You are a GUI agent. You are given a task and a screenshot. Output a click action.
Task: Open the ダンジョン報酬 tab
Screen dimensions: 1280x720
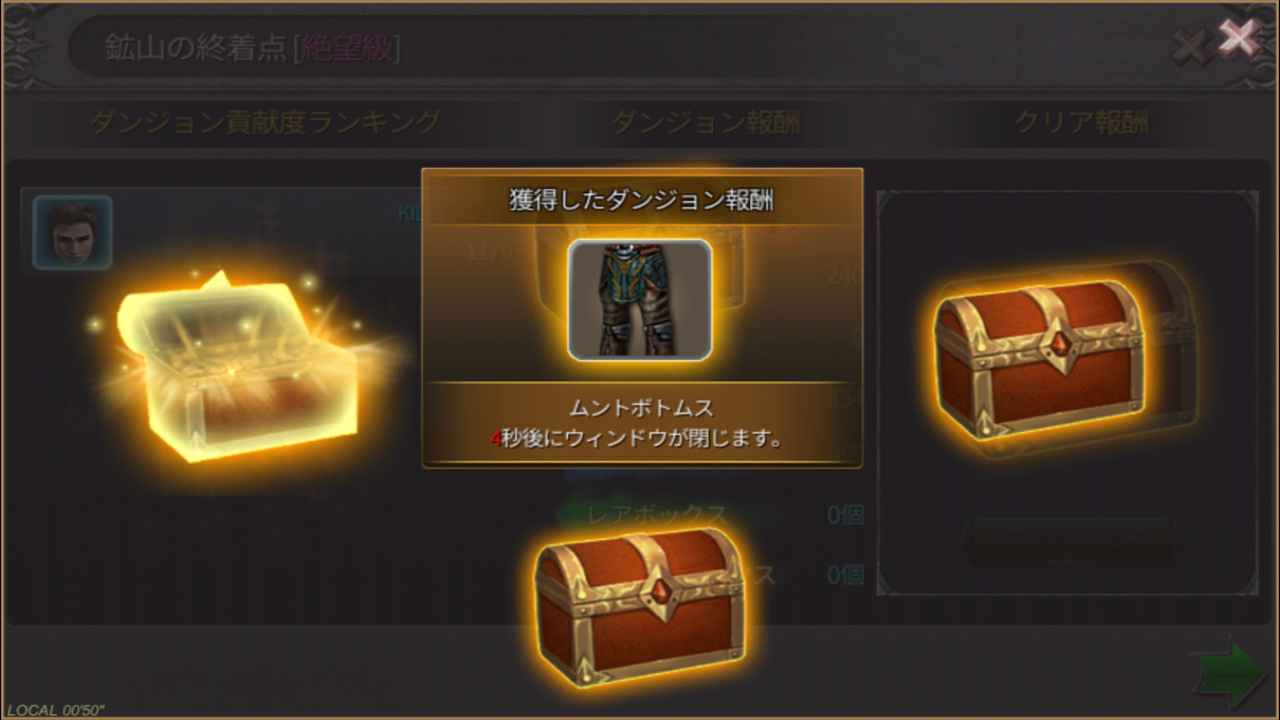705,123
